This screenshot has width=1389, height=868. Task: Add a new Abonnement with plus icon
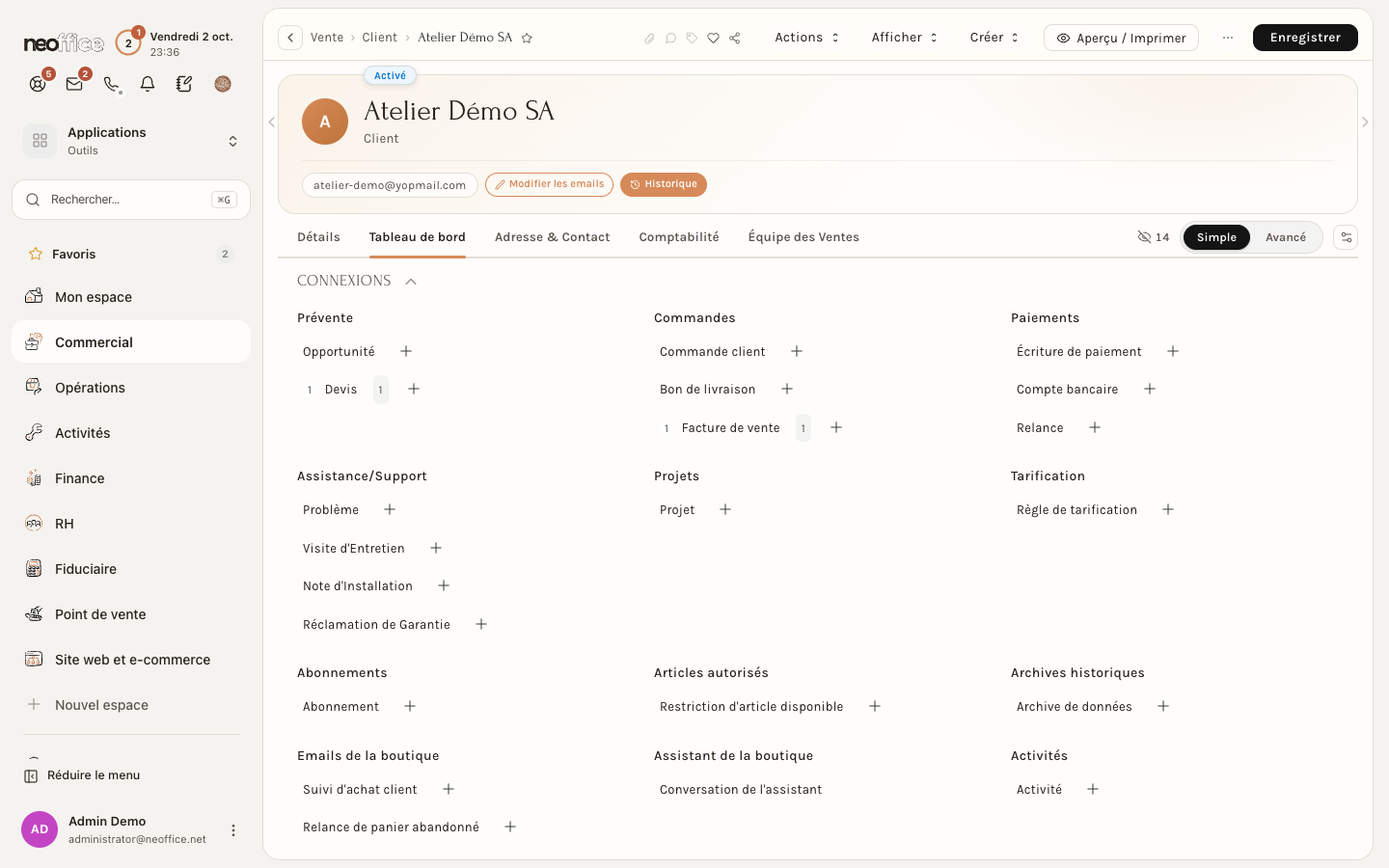pyautogui.click(x=410, y=706)
